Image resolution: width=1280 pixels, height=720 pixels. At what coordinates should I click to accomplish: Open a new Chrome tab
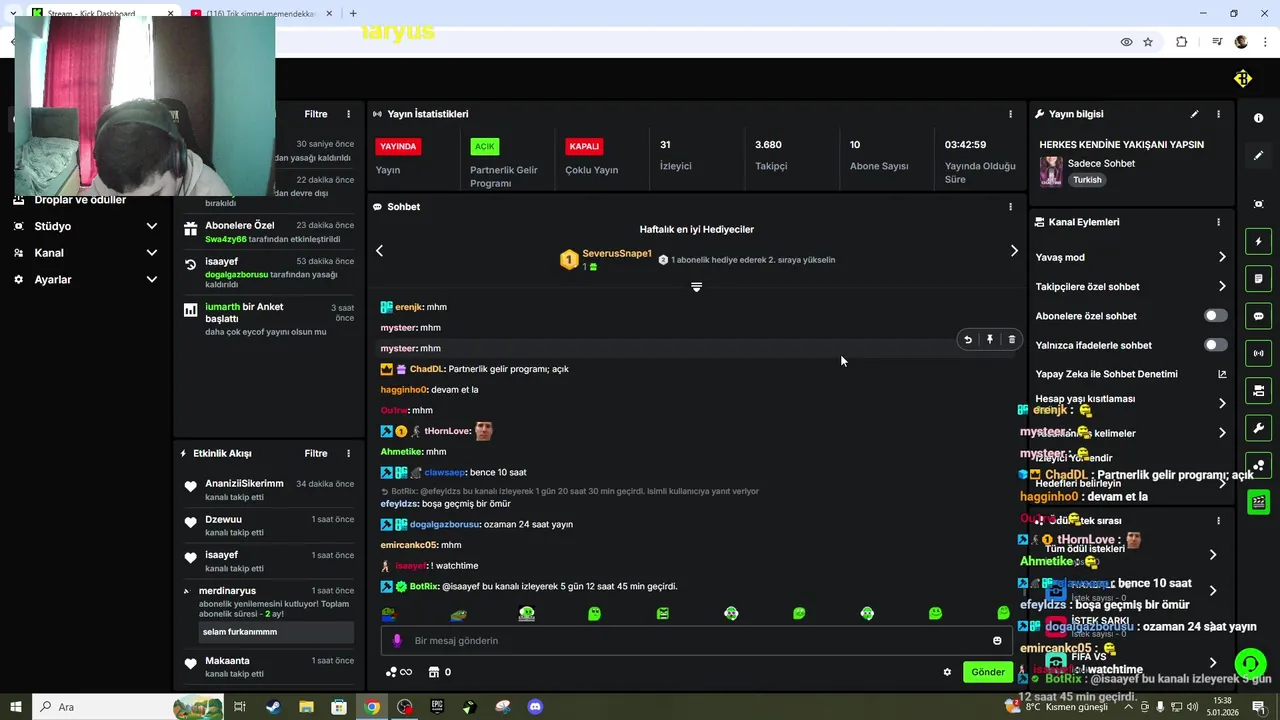pyautogui.click(x=353, y=14)
